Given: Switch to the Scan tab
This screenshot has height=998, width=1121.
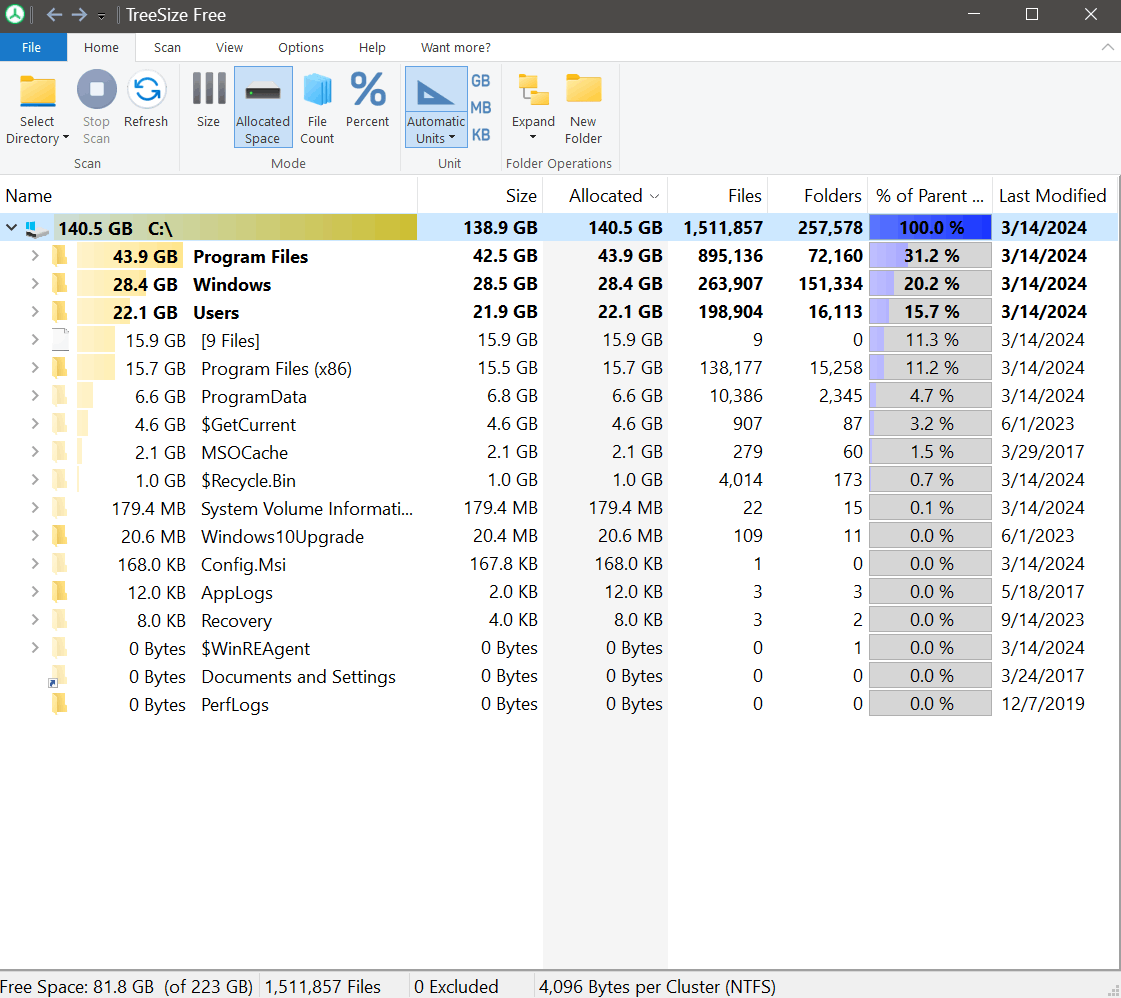Looking at the screenshot, I should [x=167, y=47].
